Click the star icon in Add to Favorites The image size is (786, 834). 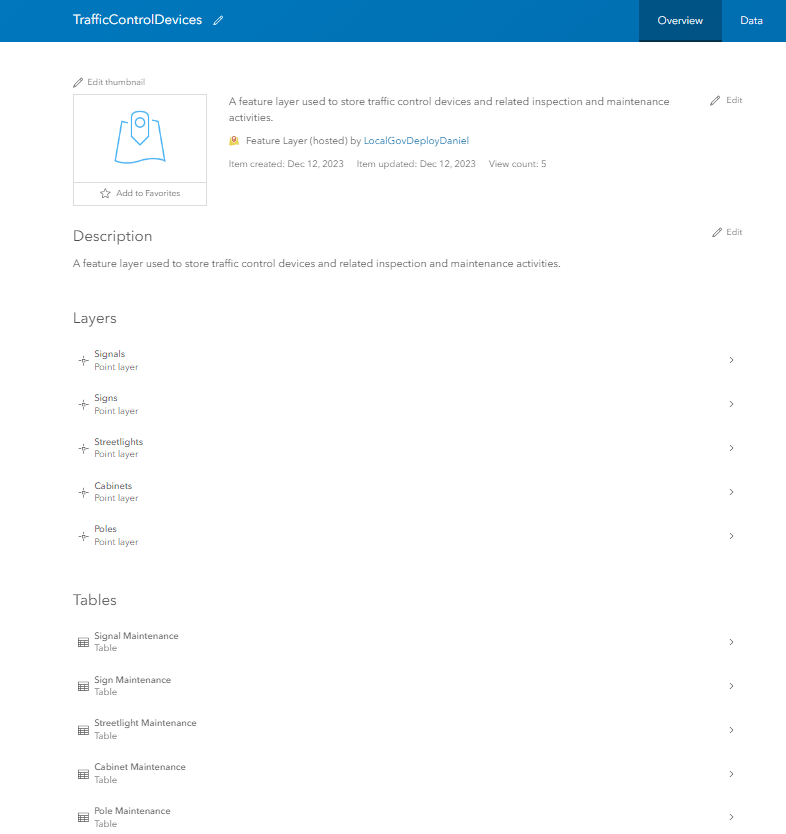tap(105, 194)
